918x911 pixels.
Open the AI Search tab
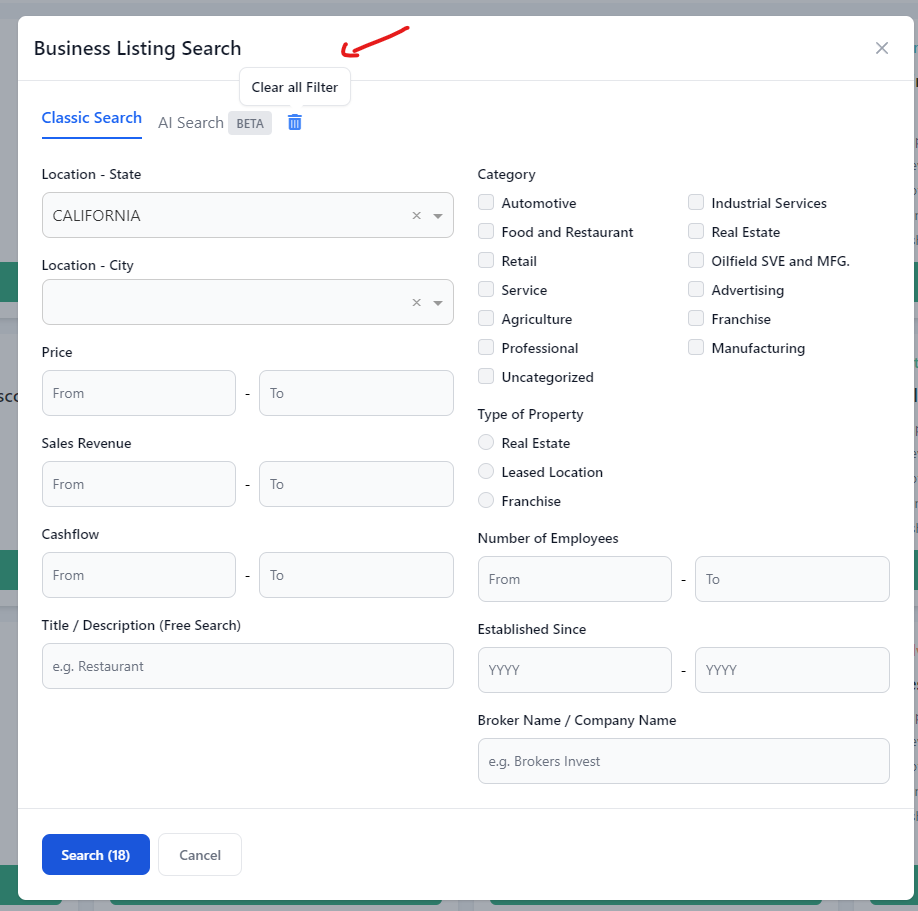[x=190, y=123]
